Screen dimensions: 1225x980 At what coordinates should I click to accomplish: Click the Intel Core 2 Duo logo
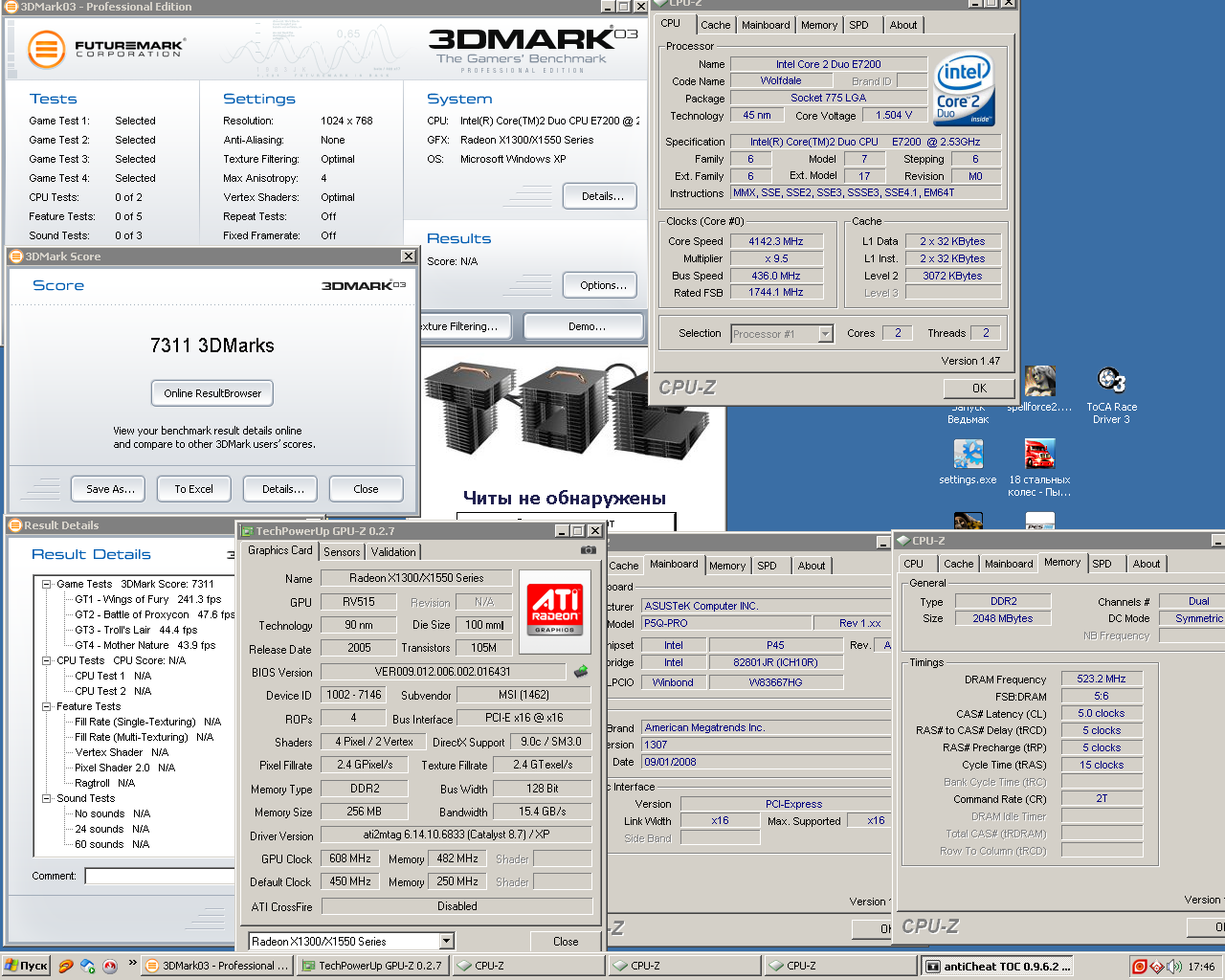pos(964,91)
